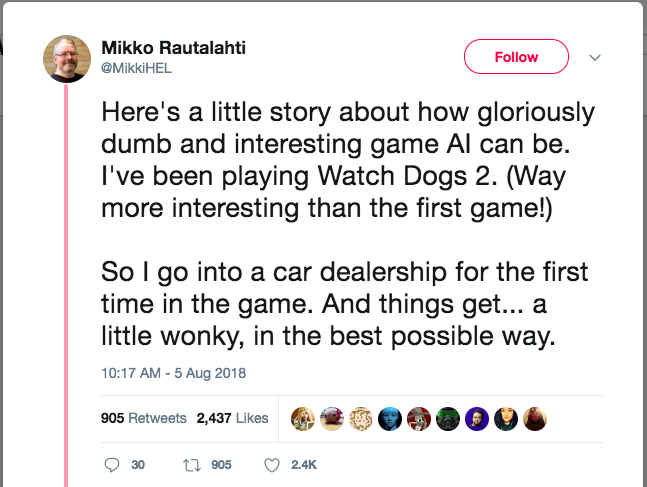Viewport: 647px width, 487px height.
Task: Click the reply count number 30
Action: pos(138,465)
